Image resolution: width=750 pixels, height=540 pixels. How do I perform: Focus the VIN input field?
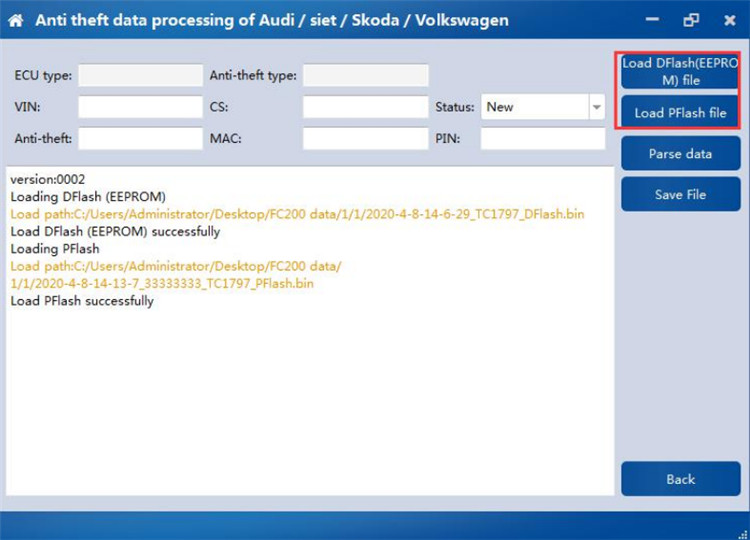coord(140,107)
